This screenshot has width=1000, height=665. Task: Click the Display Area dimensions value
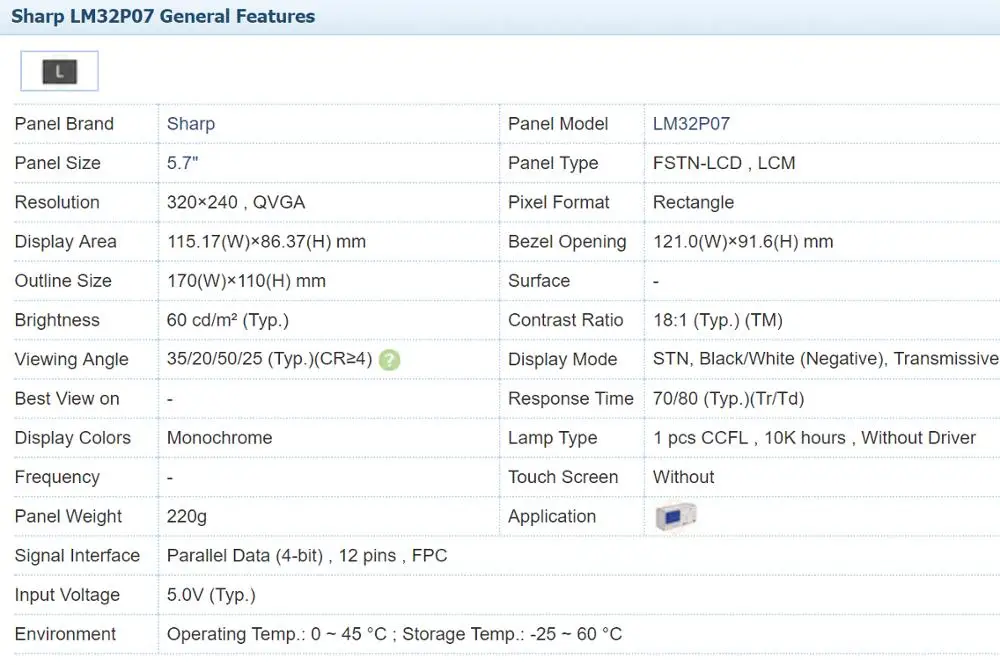[266, 242]
